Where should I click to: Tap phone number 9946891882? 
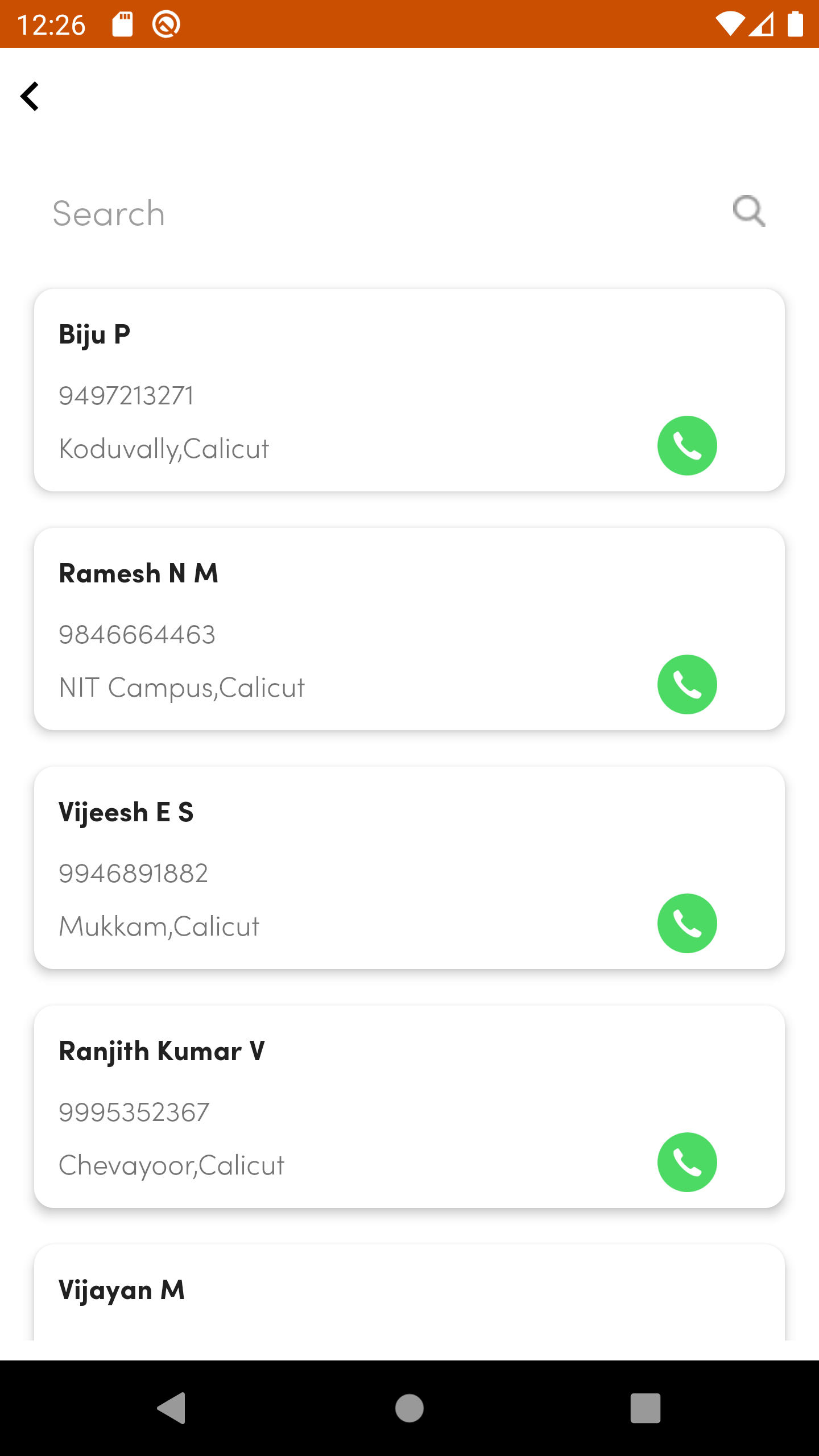click(x=134, y=874)
